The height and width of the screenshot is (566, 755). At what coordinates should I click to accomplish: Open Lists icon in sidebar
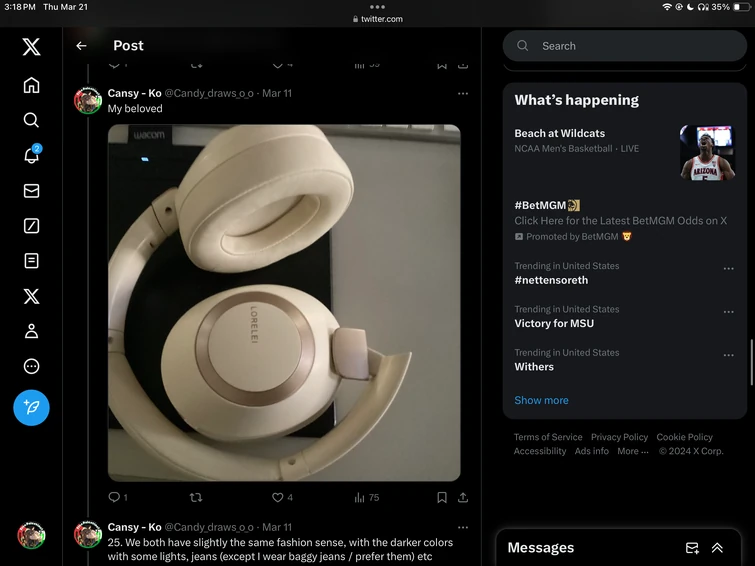31,261
